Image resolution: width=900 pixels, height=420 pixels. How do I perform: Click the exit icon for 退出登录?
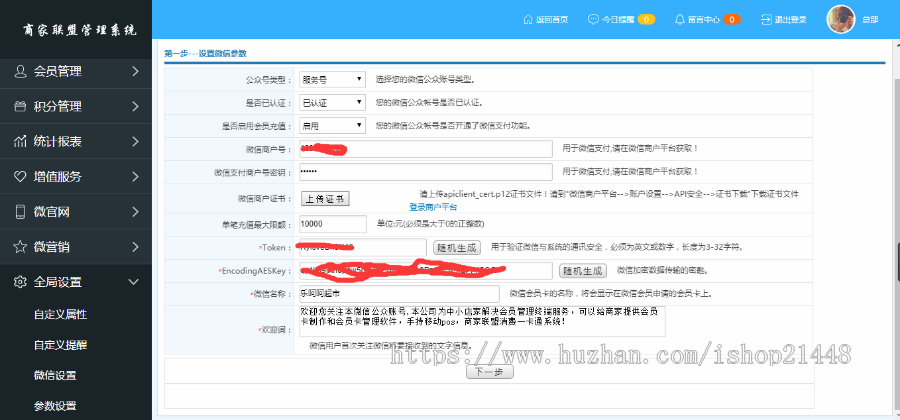click(766, 19)
